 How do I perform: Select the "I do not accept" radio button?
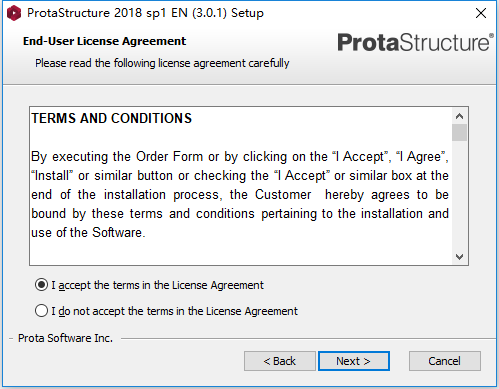(41, 311)
